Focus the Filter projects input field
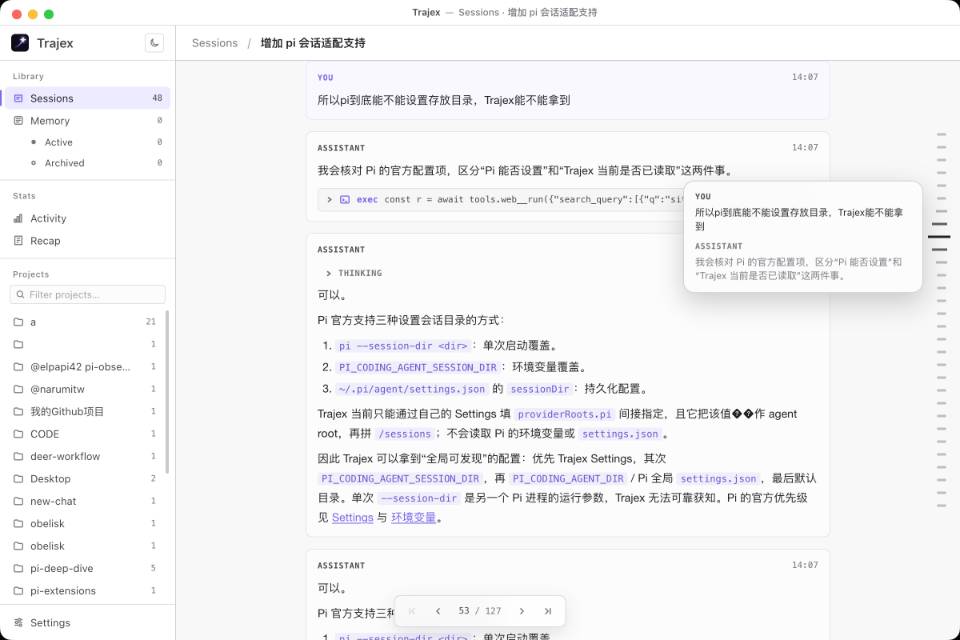The width and height of the screenshot is (960, 640). pyautogui.click(x=88, y=295)
